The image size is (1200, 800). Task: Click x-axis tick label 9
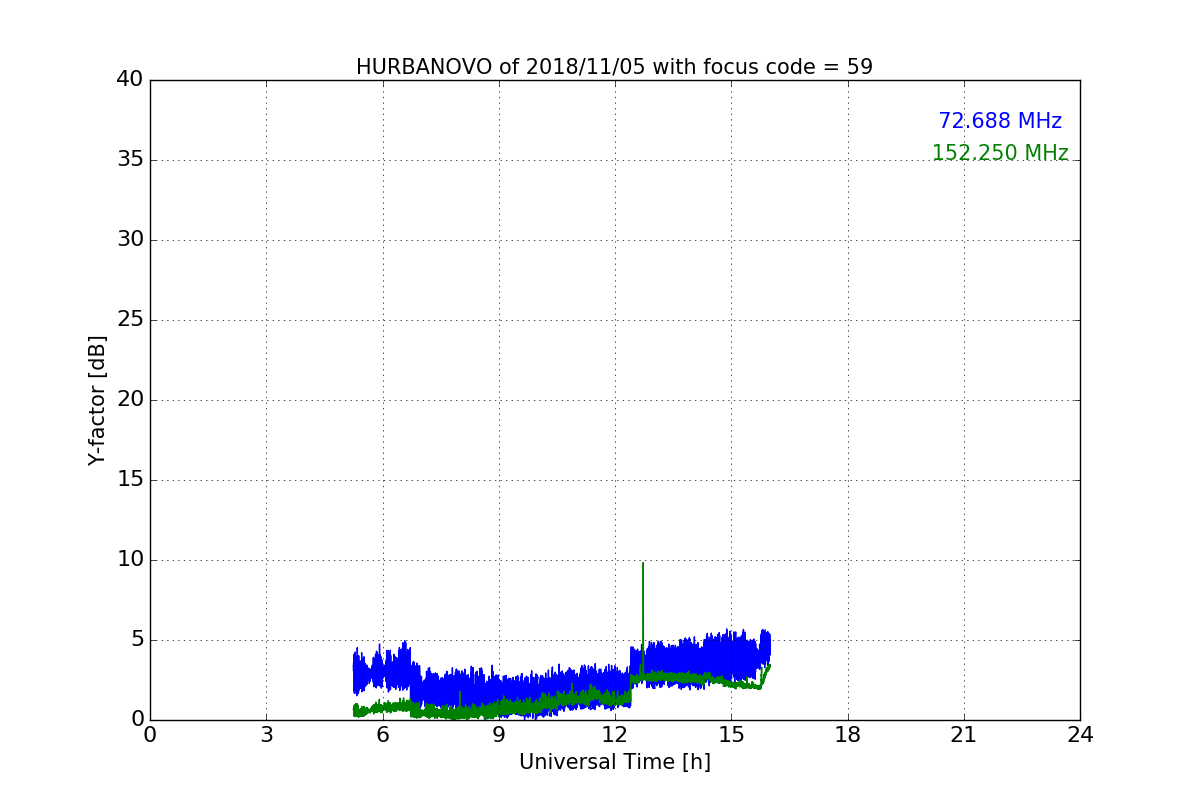(x=499, y=735)
